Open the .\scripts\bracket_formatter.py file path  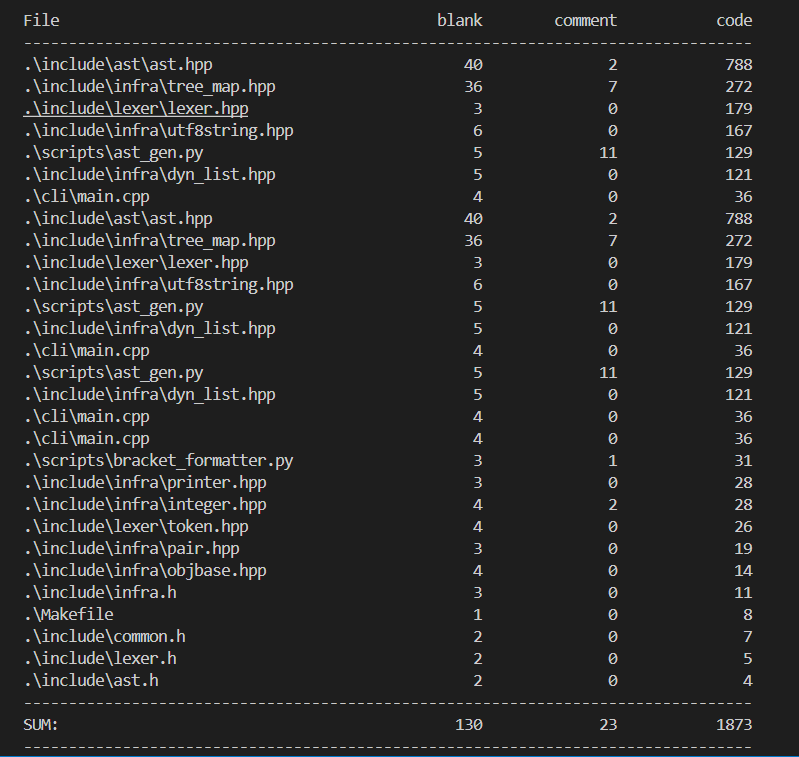click(158, 461)
